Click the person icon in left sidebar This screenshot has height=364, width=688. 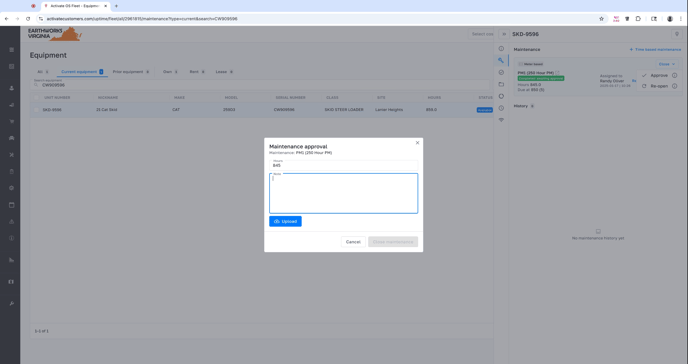[x=11, y=88]
